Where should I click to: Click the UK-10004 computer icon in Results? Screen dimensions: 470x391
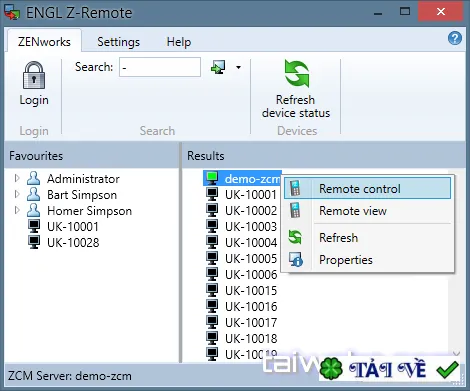pyautogui.click(x=212, y=242)
